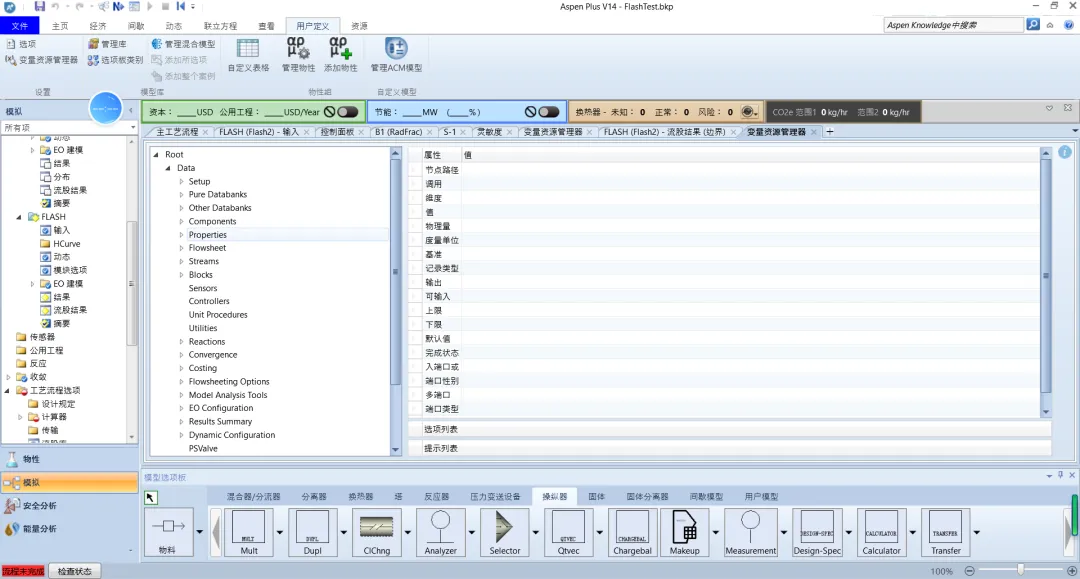Viewport: 1080px width, 579px height.
Task: Switch to the 主页 ribbon tab
Action: point(60,26)
